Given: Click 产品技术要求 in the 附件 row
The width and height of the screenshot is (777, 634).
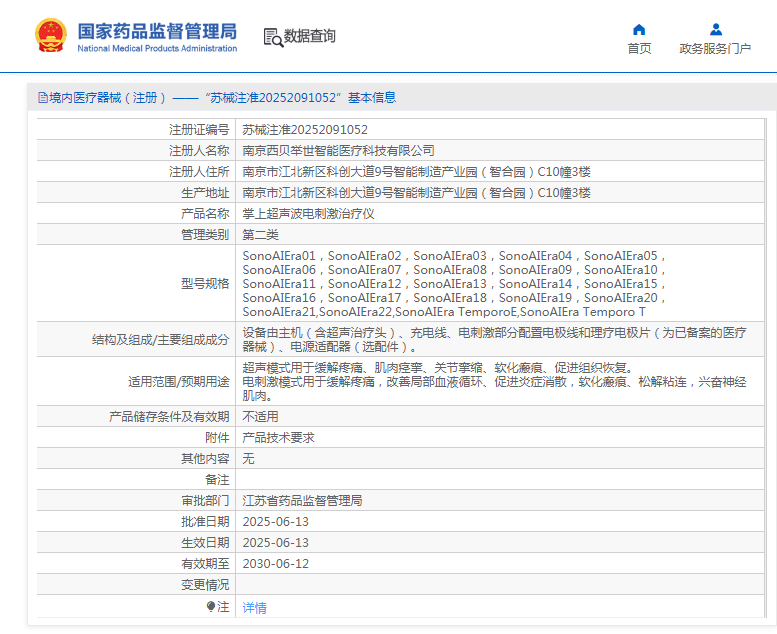Looking at the screenshot, I should point(278,438).
